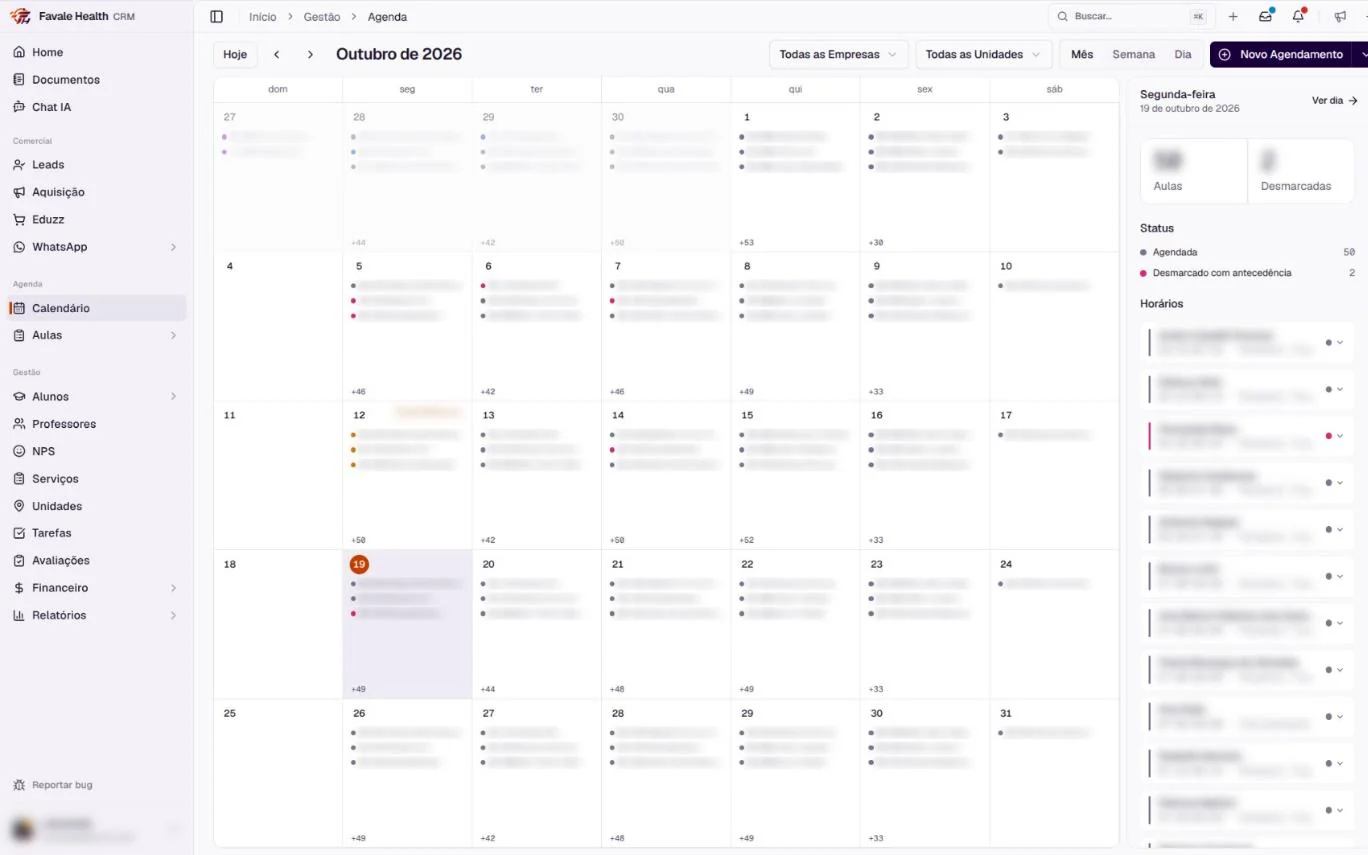The image size is (1368, 855).
Task: Go to the previous month arrow
Action: [x=277, y=54]
